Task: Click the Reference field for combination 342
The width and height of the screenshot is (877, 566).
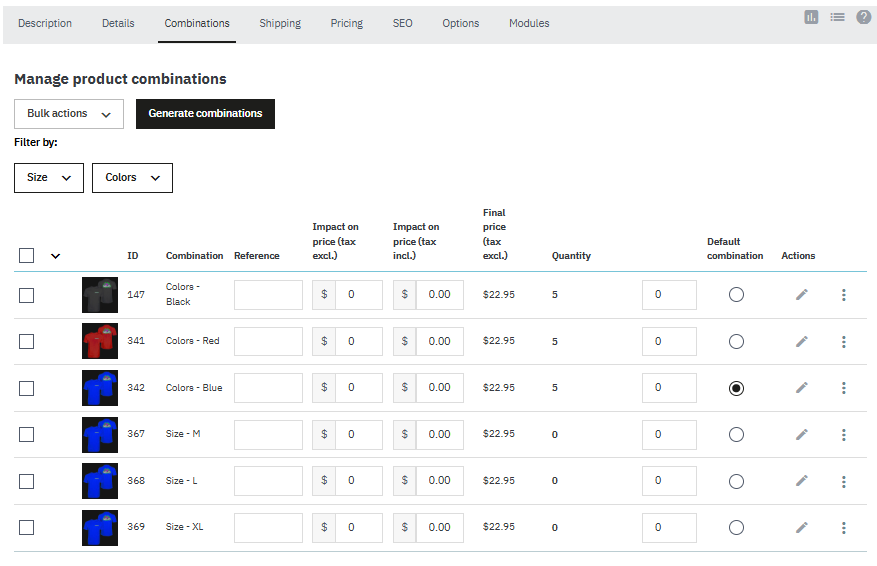Action: pyautogui.click(x=268, y=388)
